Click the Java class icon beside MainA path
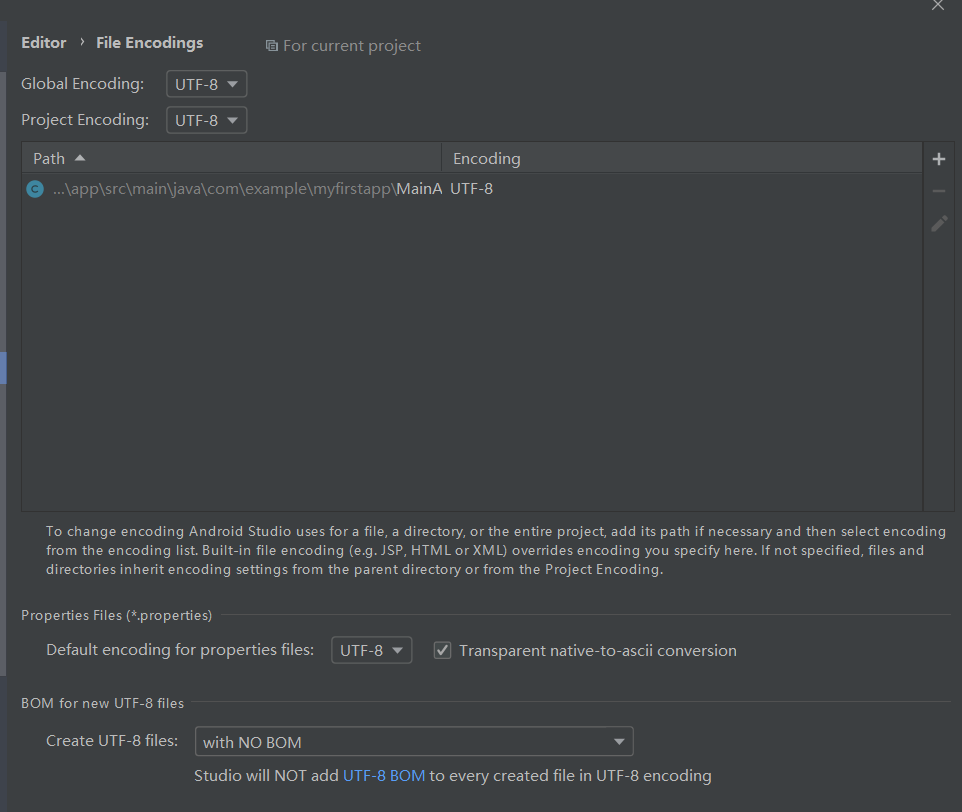 (x=35, y=189)
